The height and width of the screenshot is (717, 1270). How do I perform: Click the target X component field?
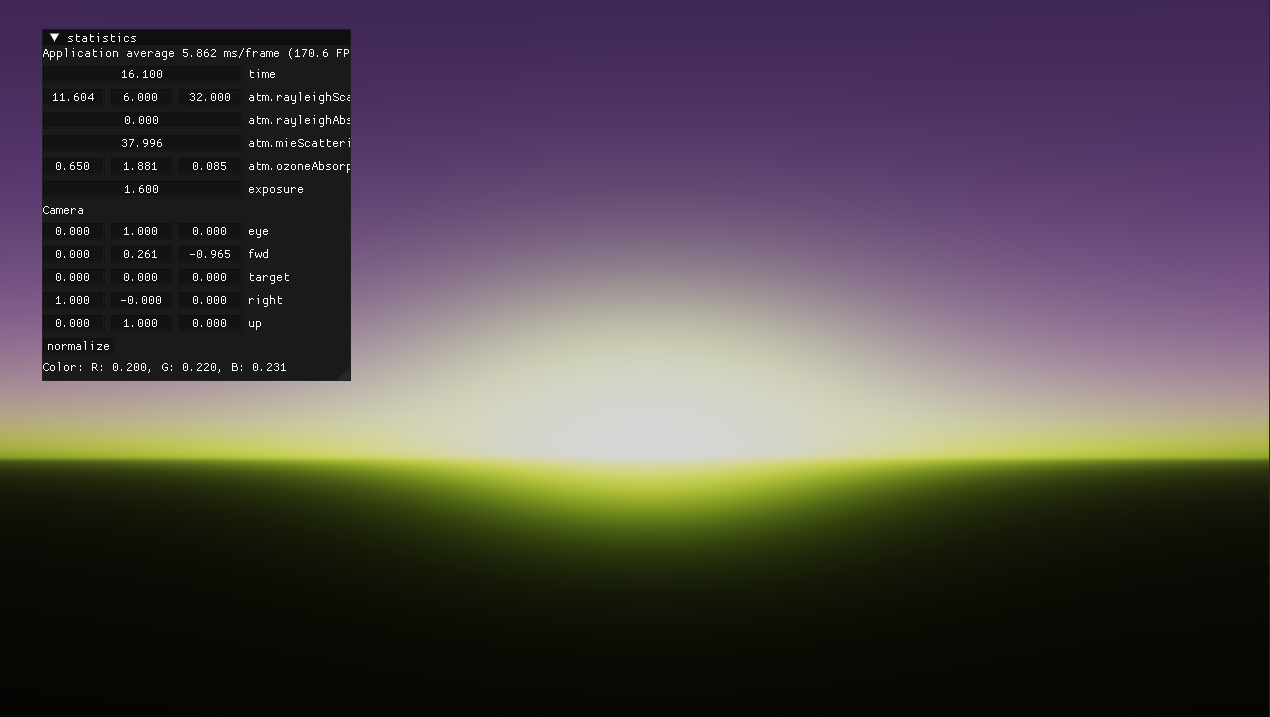tap(73, 277)
